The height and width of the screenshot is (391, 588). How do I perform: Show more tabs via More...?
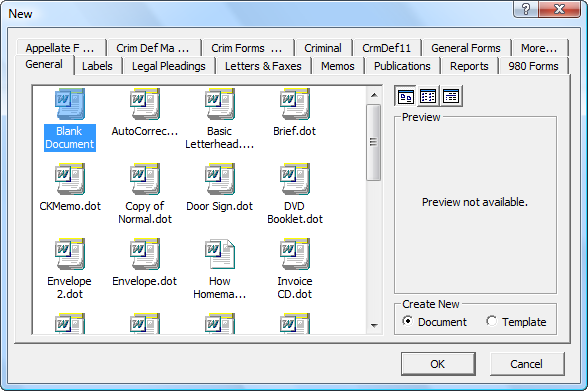click(x=539, y=48)
